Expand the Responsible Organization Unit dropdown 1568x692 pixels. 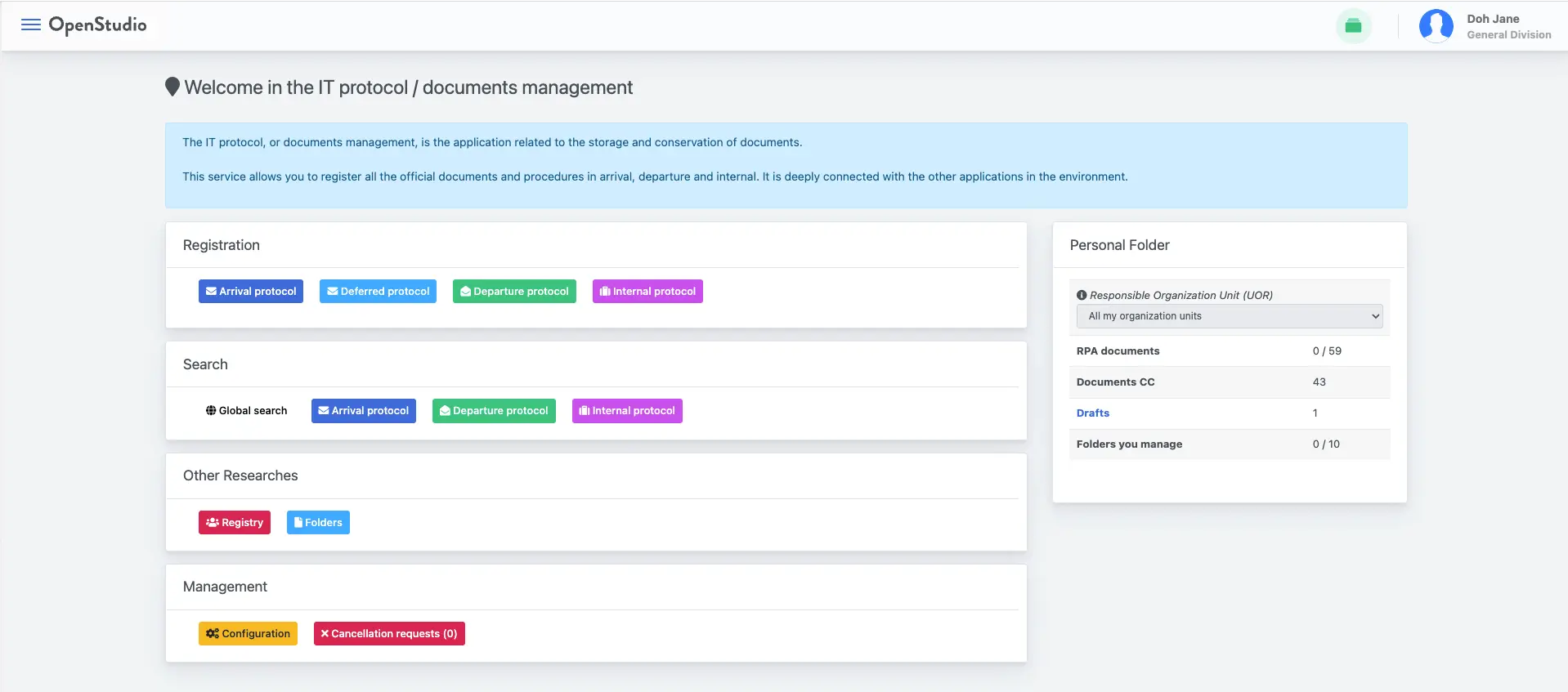coord(1230,316)
